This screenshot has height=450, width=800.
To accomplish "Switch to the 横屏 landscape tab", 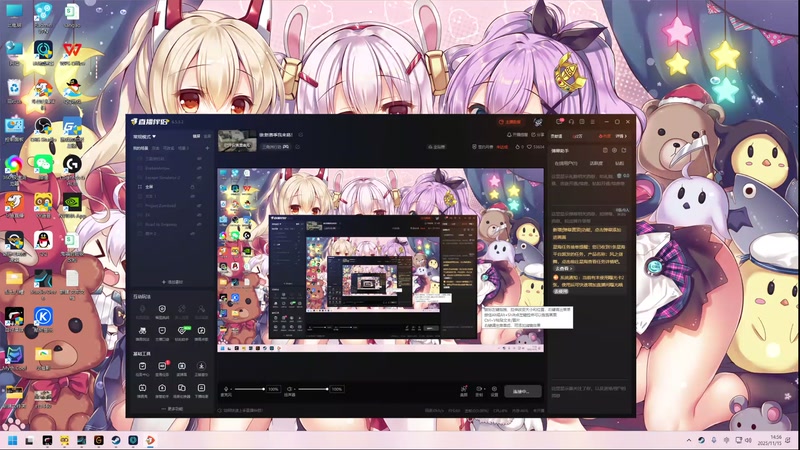I will point(196,136).
